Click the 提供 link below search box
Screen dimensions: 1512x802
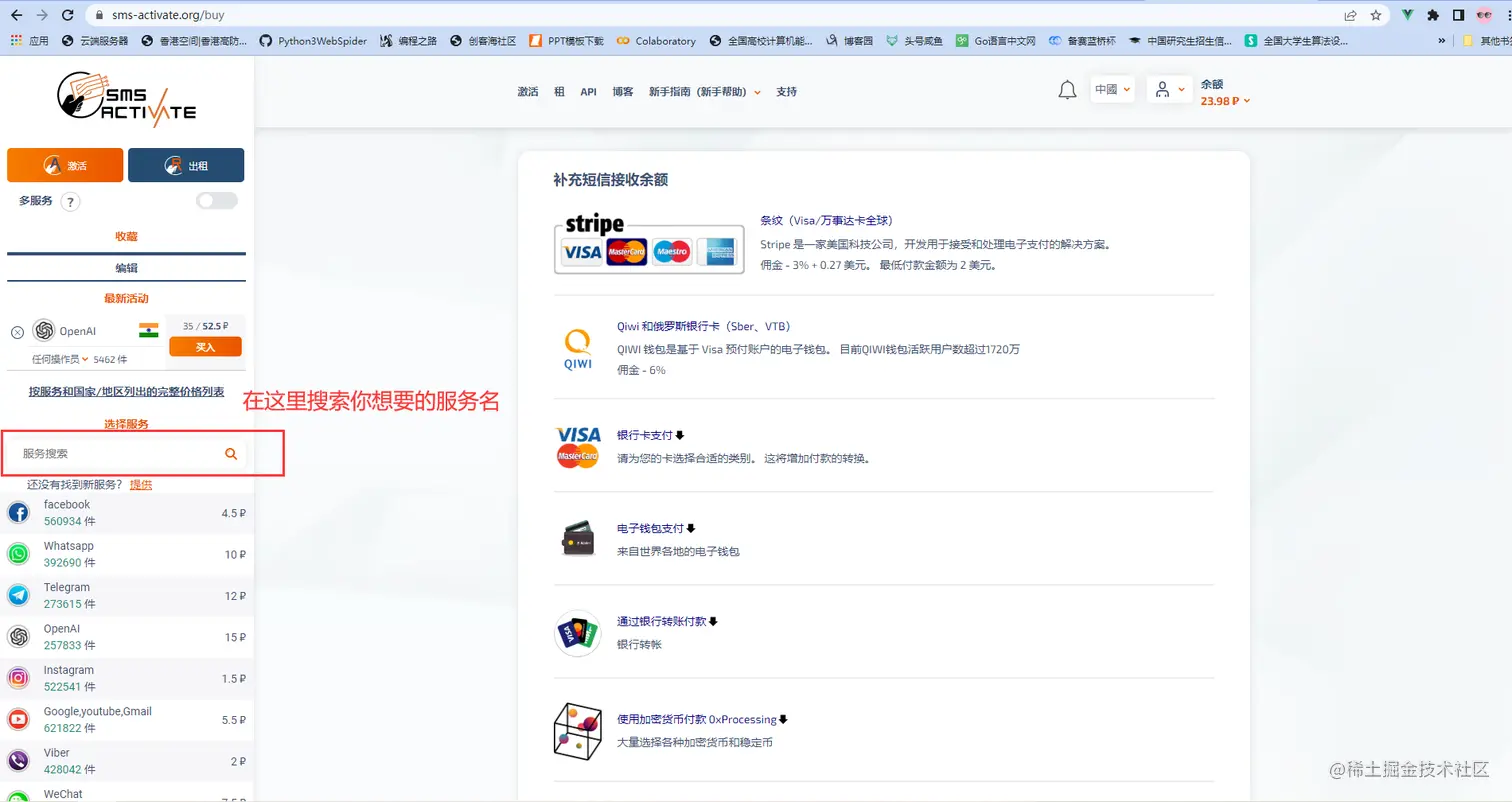point(140,484)
